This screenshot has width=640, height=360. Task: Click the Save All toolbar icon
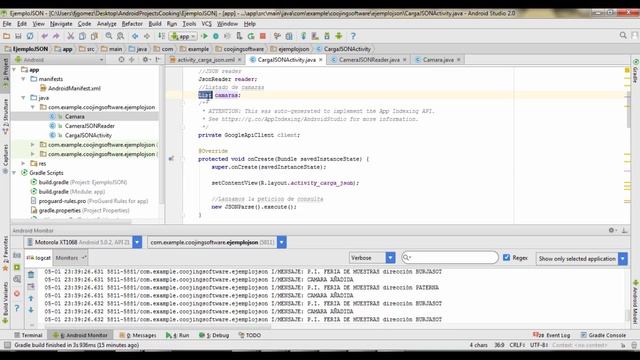tap(18, 36)
